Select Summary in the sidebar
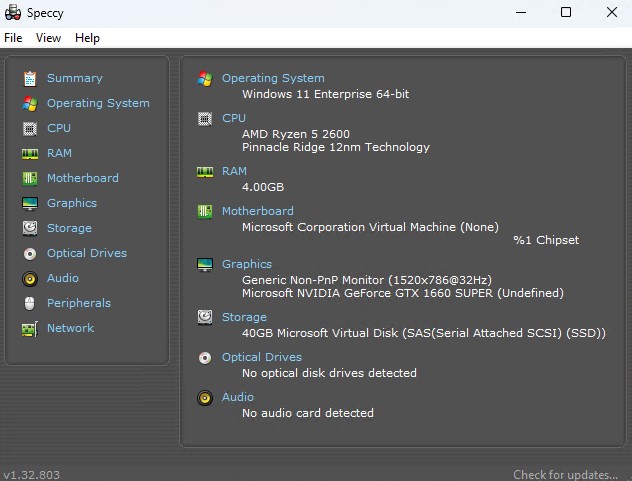 tap(75, 78)
